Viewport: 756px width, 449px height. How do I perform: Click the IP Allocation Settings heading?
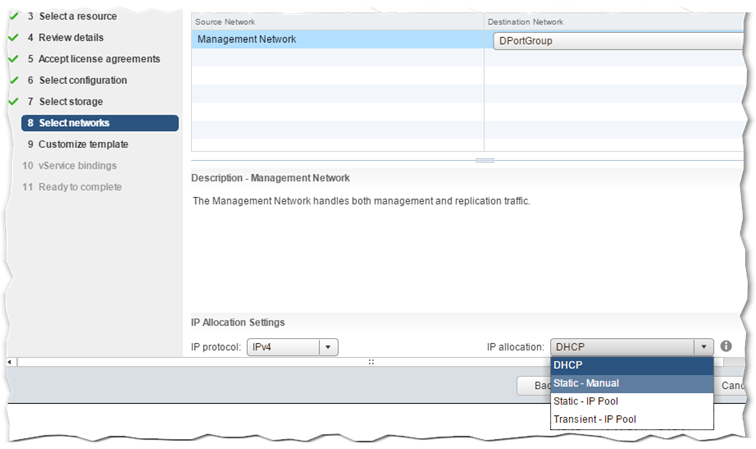point(238,322)
